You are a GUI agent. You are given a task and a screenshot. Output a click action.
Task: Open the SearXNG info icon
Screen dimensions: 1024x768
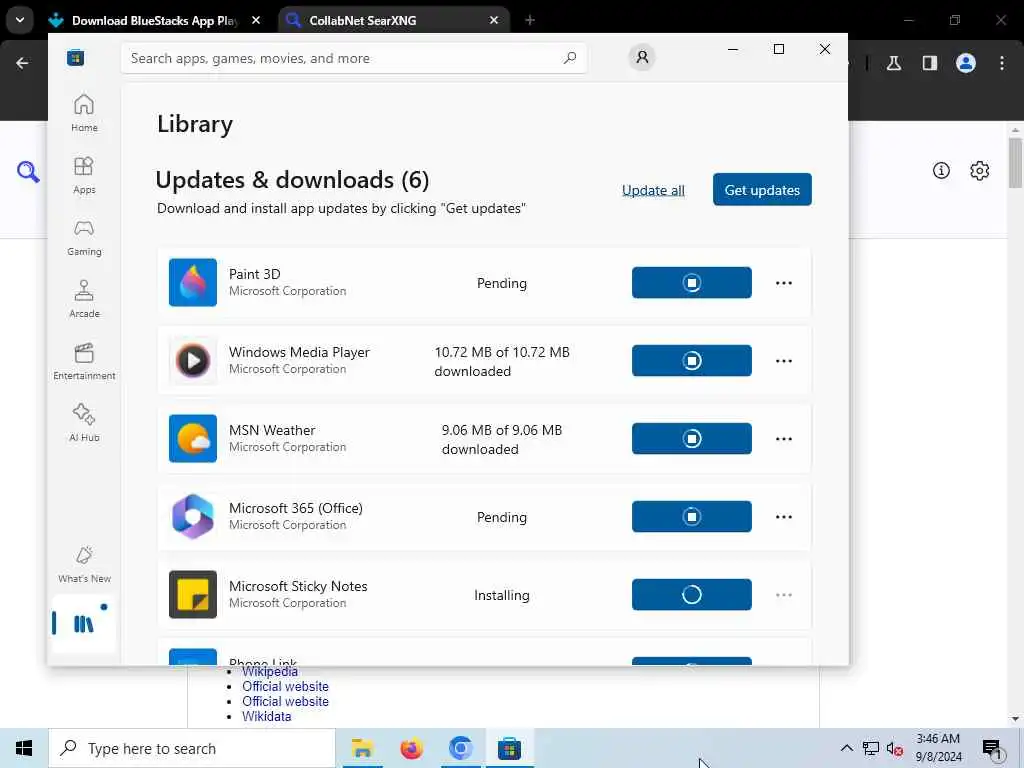941,170
